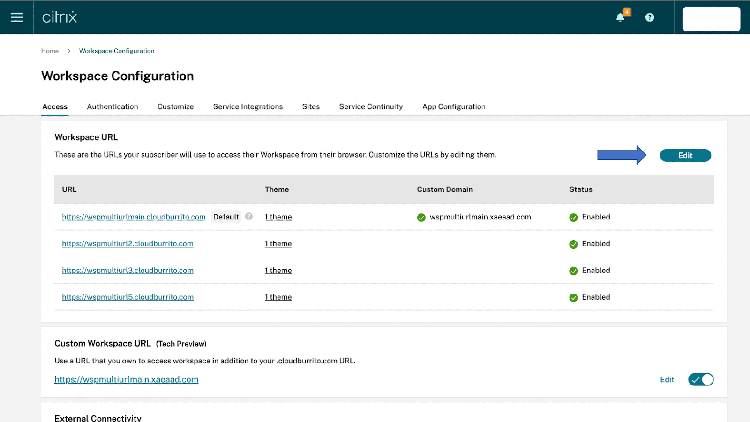Open the notifications bell
The height and width of the screenshot is (422, 750).
tap(620, 18)
